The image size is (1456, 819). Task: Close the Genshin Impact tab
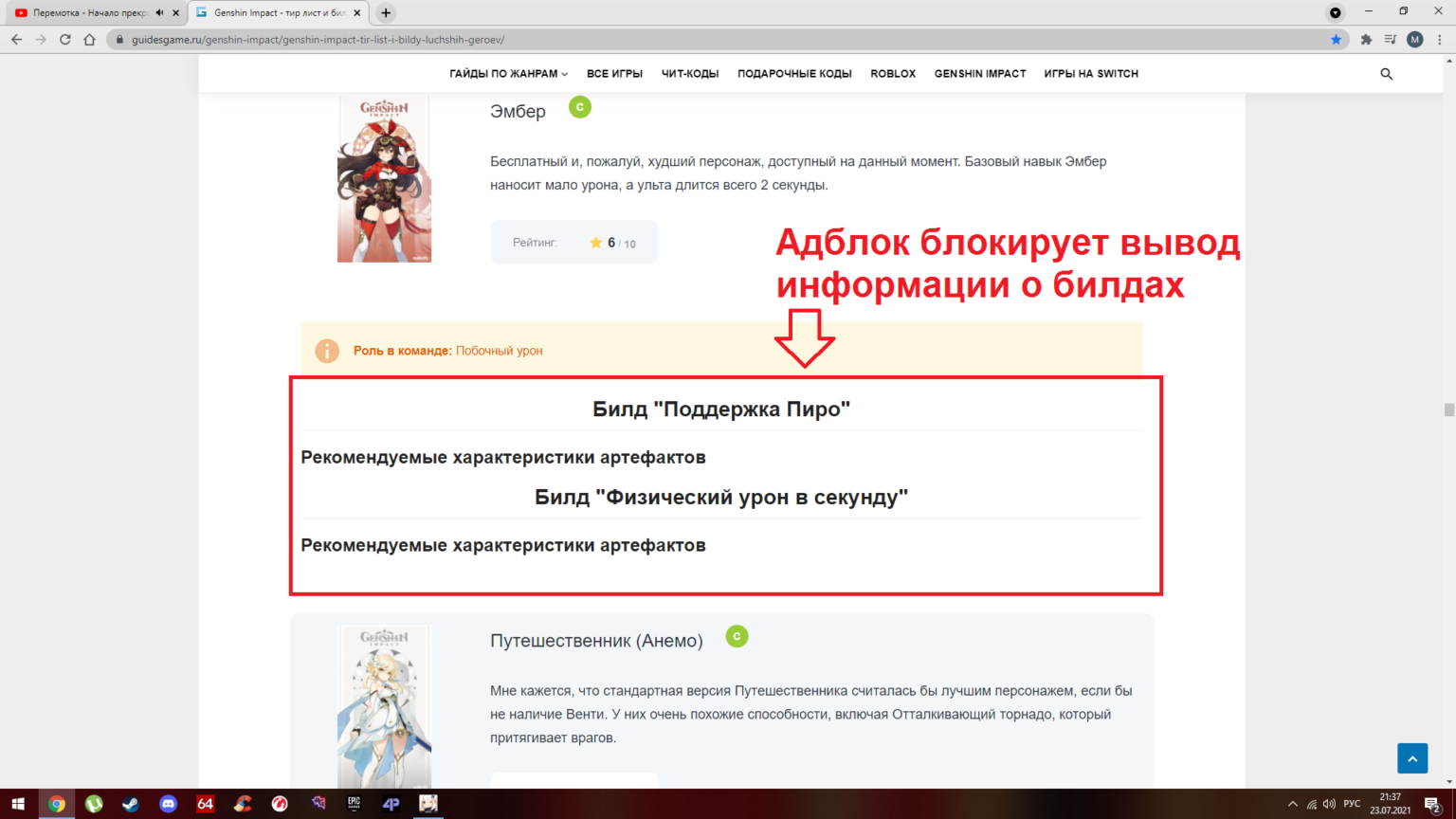357,13
